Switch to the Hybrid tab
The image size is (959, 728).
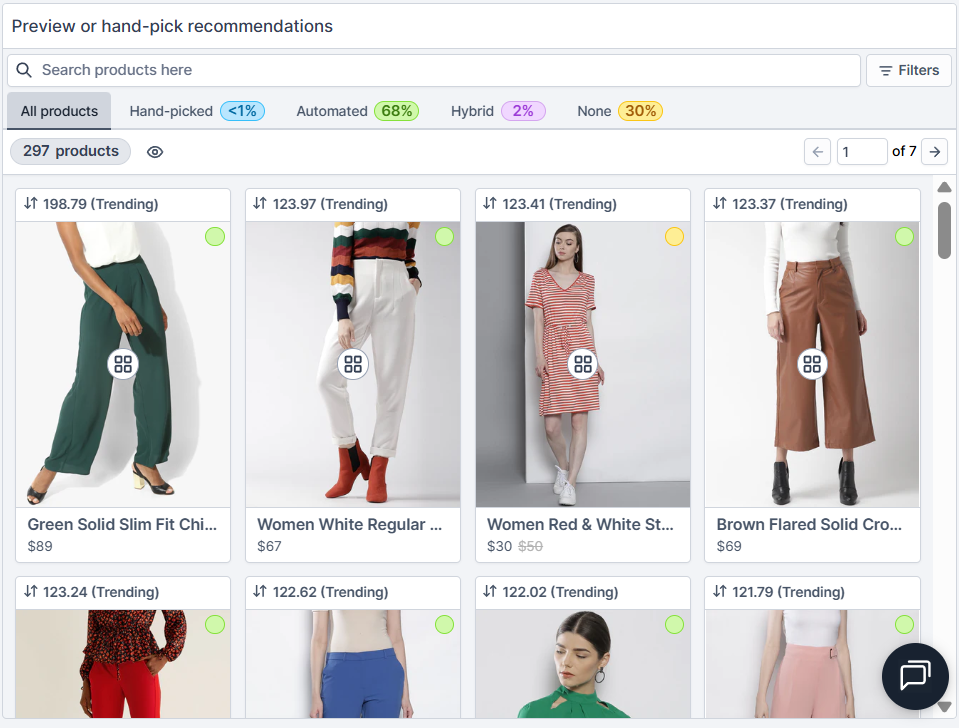pyautogui.click(x=498, y=111)
